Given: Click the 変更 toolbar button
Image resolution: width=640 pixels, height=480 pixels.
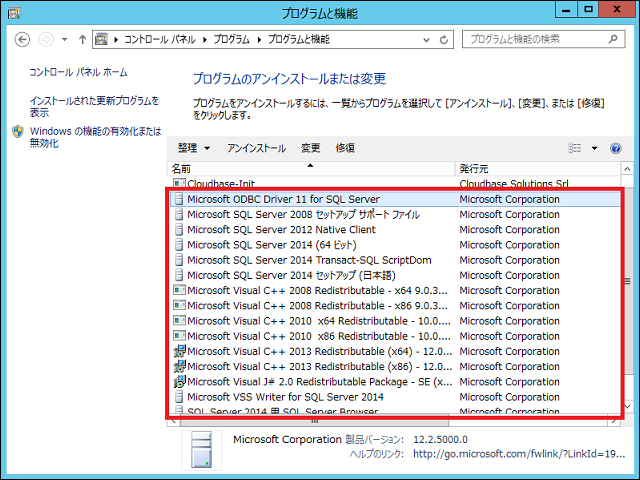Looking at the screenshot, I should pyautogui.click(x=310, y=148).
